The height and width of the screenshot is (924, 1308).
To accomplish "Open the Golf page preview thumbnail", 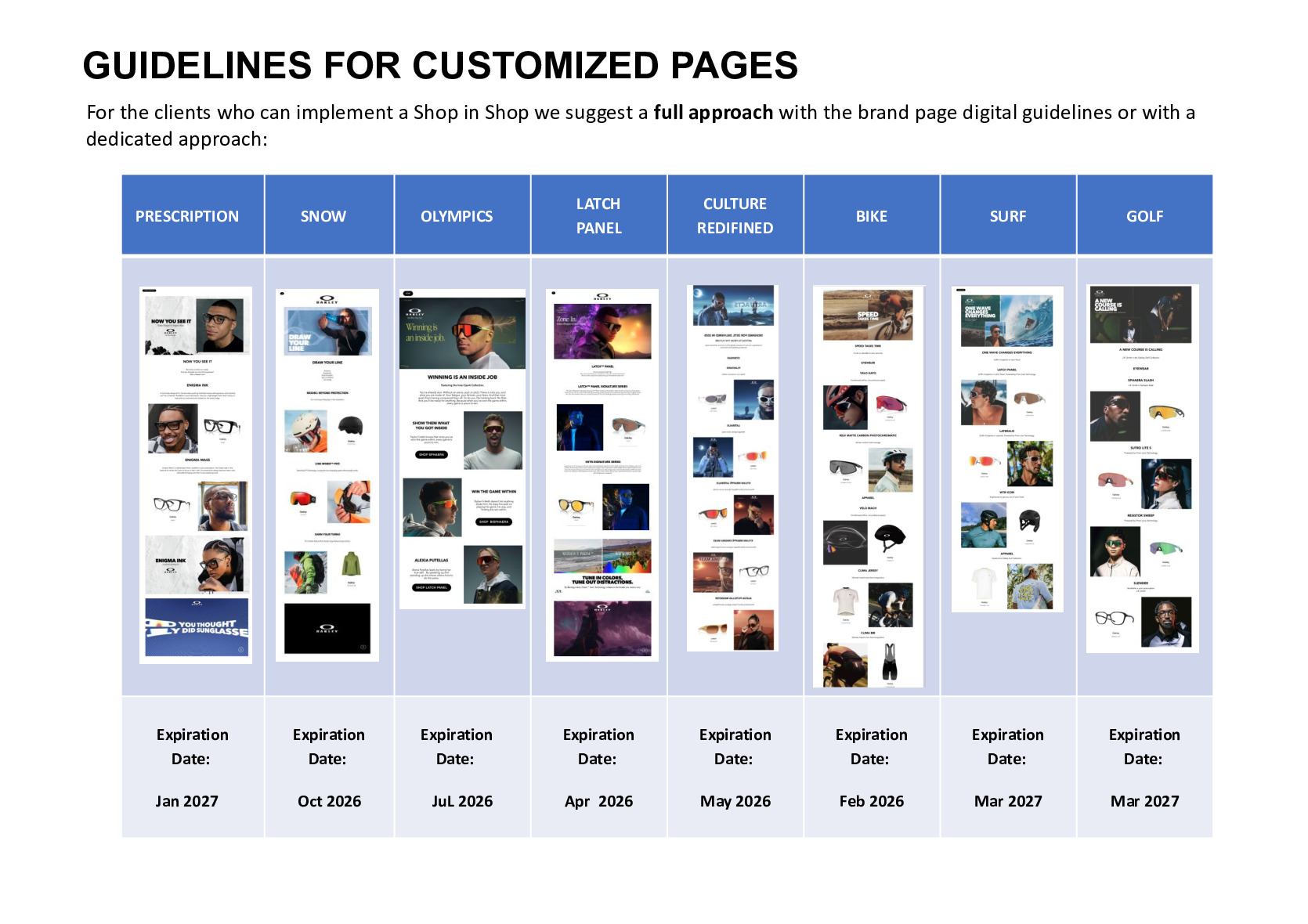I will [x=1143, y=468].
